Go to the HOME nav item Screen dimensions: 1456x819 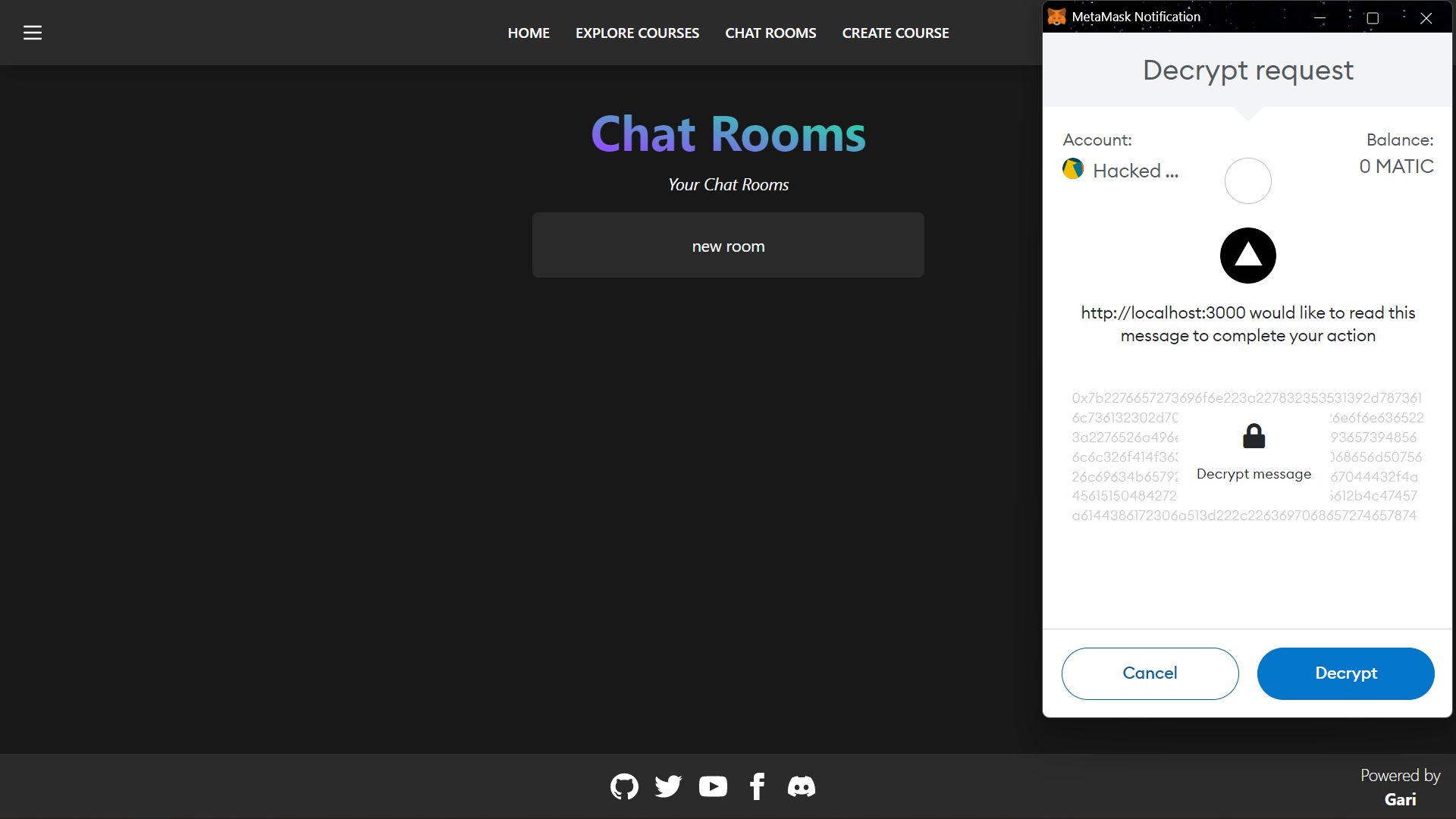click(x=529, y=33)
